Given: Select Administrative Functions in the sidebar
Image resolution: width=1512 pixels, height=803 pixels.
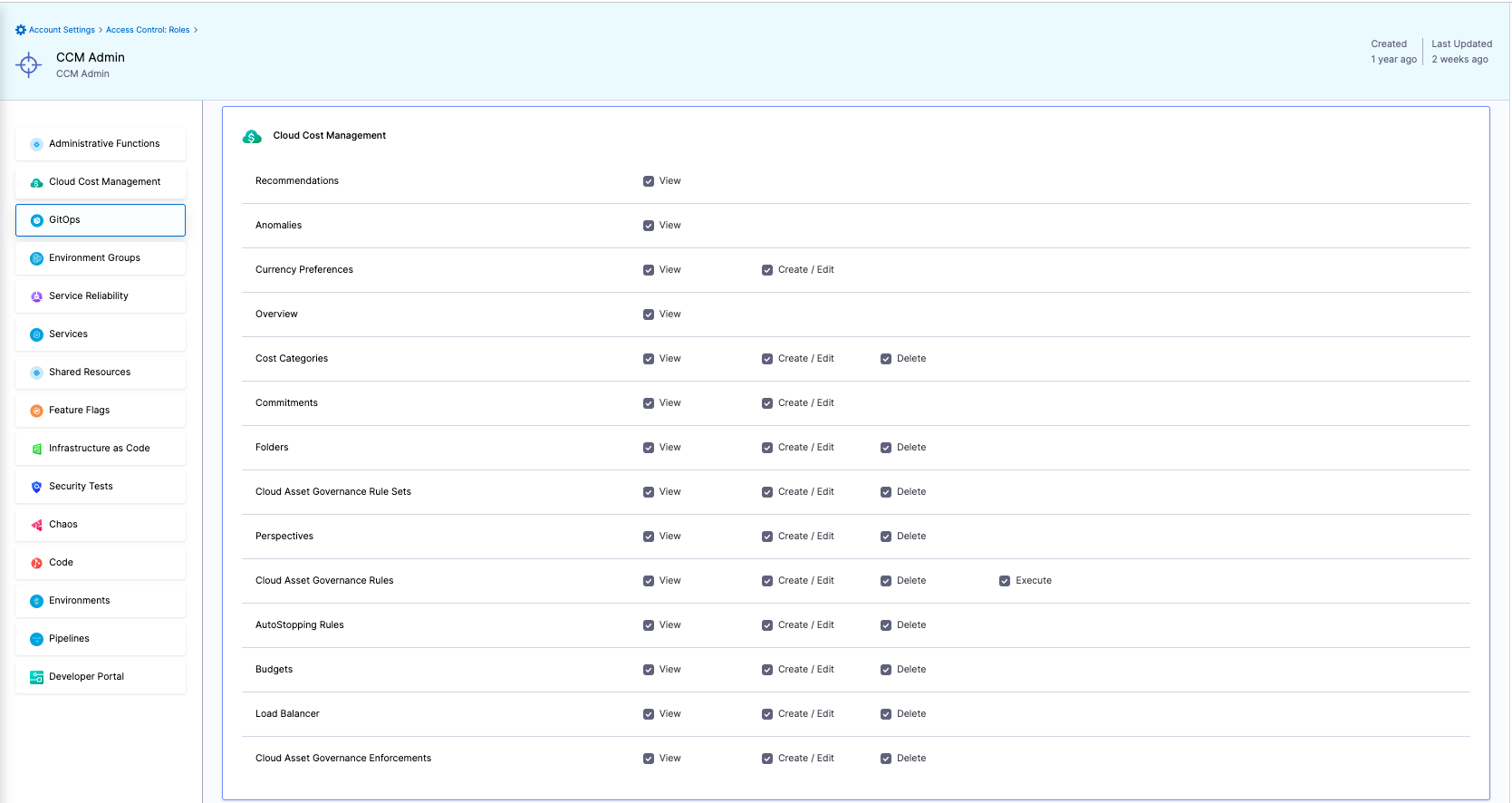Looking at the screenshot, I should point(101,144).
